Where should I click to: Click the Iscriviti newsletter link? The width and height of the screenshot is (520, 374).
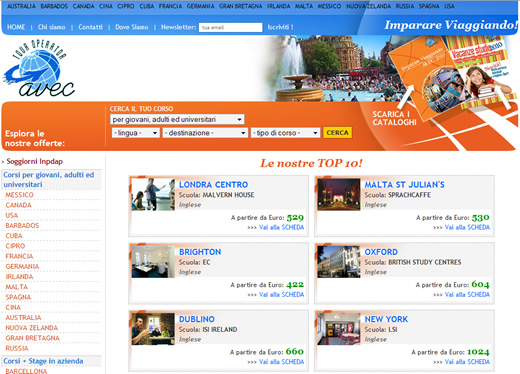pyautogui.click(x=280, y=27)
